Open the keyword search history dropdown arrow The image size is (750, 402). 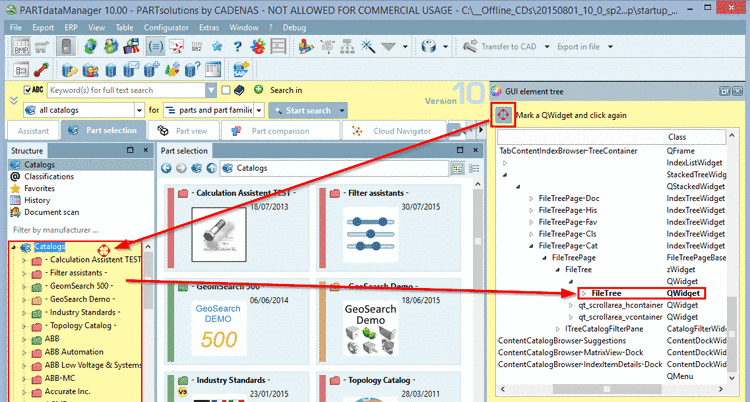pos(211,90)
